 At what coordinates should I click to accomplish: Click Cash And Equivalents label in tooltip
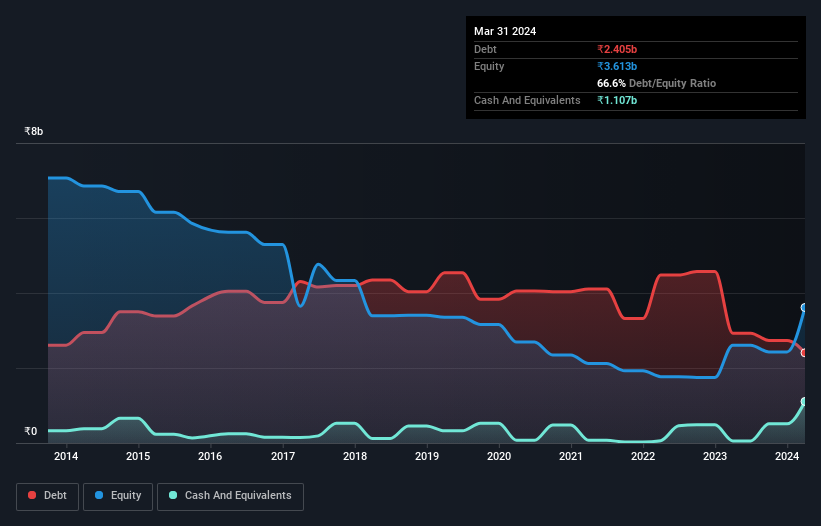tap(527, 100)
